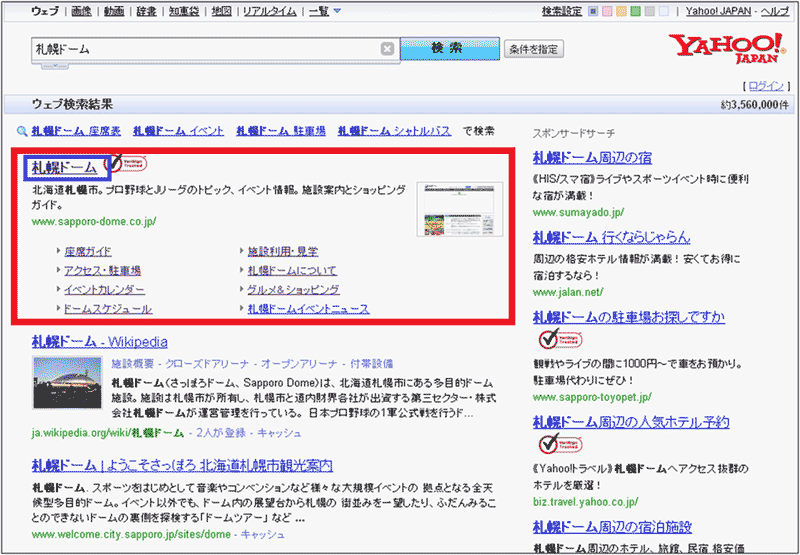Viewport: 800px width, 555px height.
Task: Click magnifier icon beside related searches
Action: pyautogui.click(x=21, y=131)
